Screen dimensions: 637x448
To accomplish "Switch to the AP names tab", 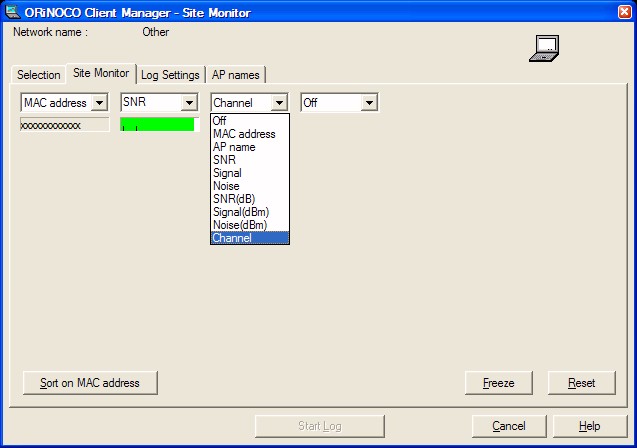I will pos(235,75).
